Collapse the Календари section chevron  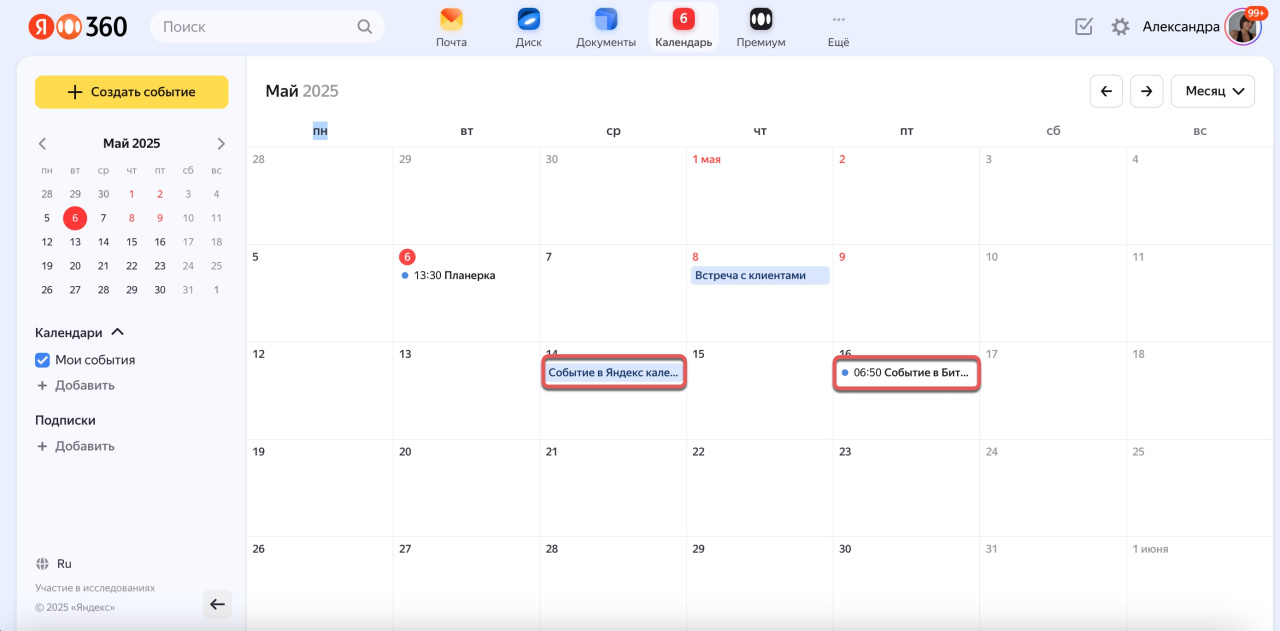[x=117, y=332]
